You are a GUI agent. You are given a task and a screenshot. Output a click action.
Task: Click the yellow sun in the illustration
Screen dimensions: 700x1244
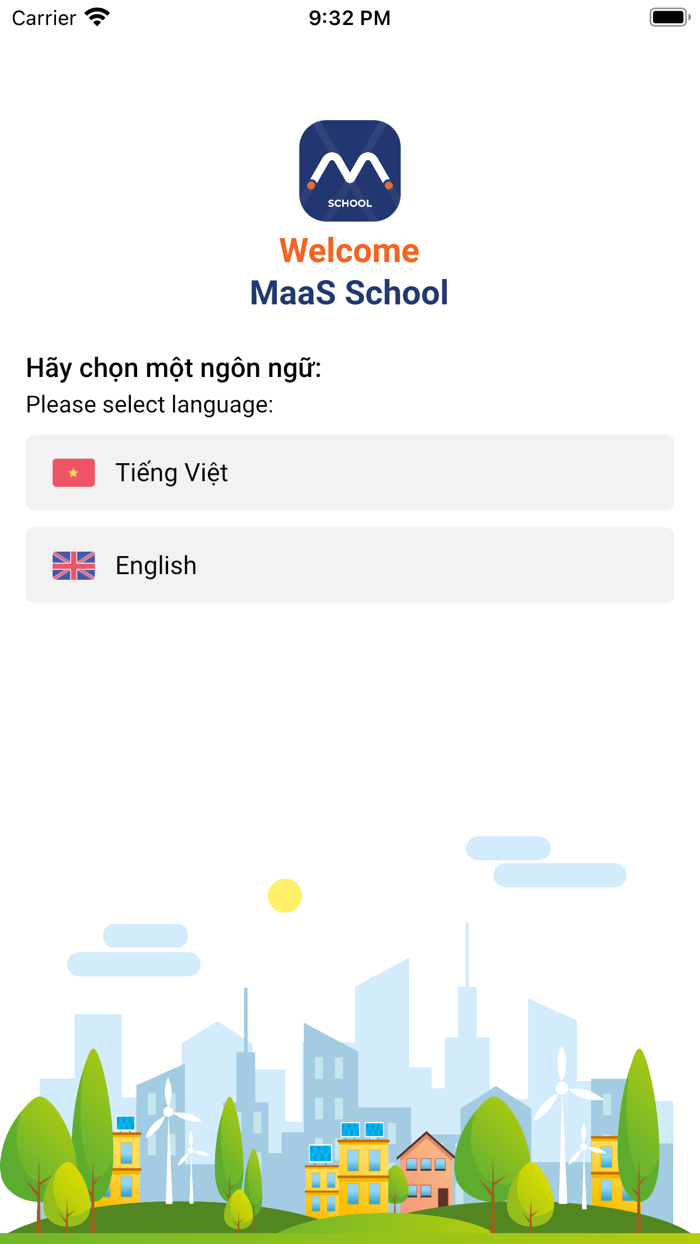[x=286, y=896]
